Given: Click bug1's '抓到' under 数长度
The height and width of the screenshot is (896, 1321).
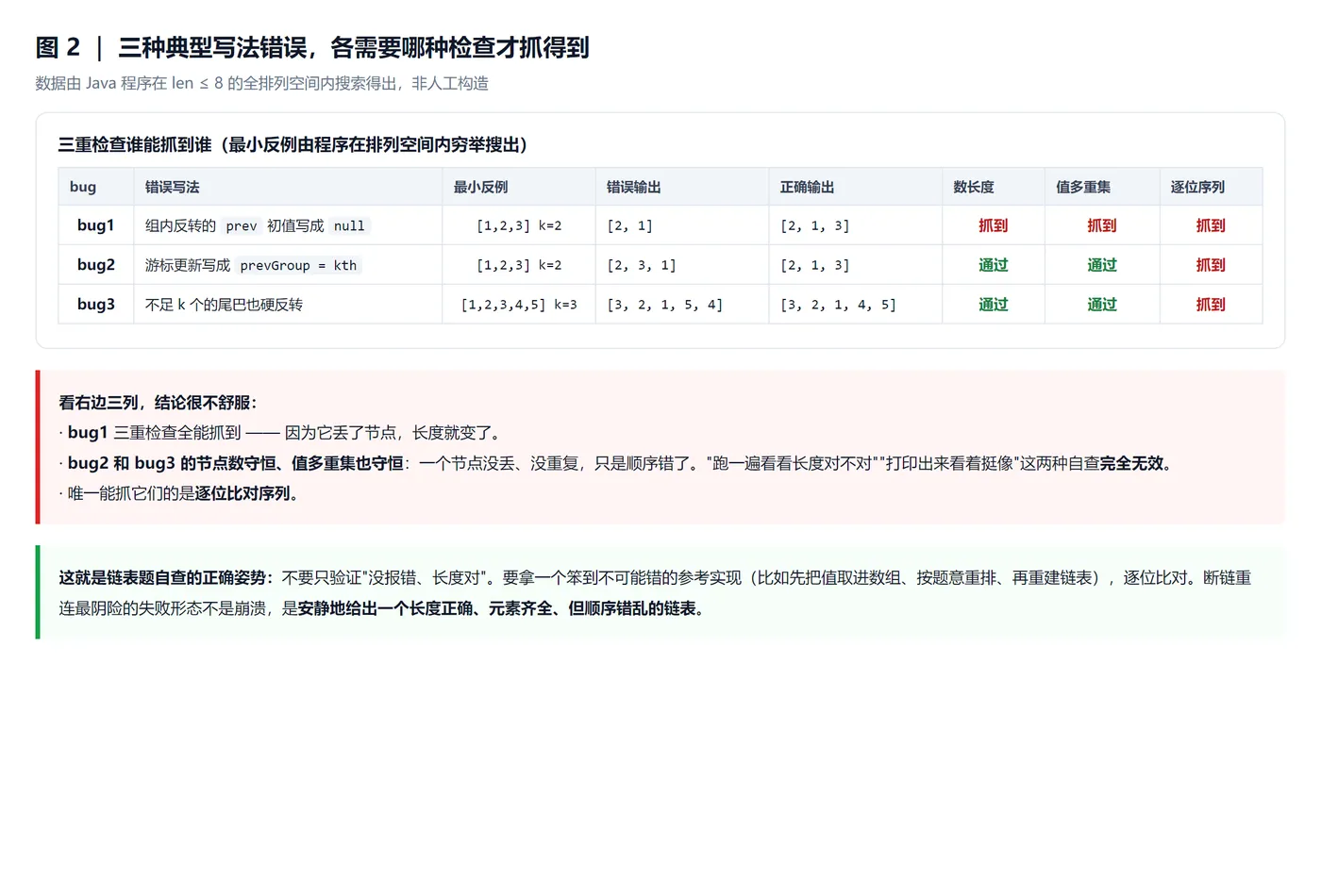Looking at the screenshot, I should 994,225.
